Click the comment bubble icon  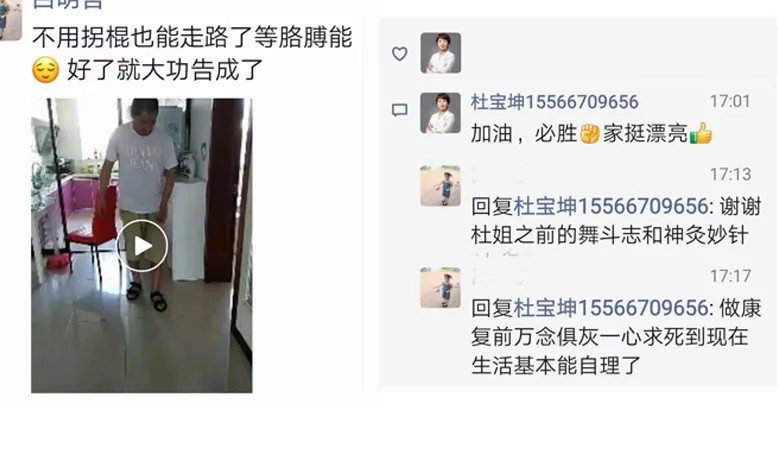pyautogui.click(x=400, y=110)
